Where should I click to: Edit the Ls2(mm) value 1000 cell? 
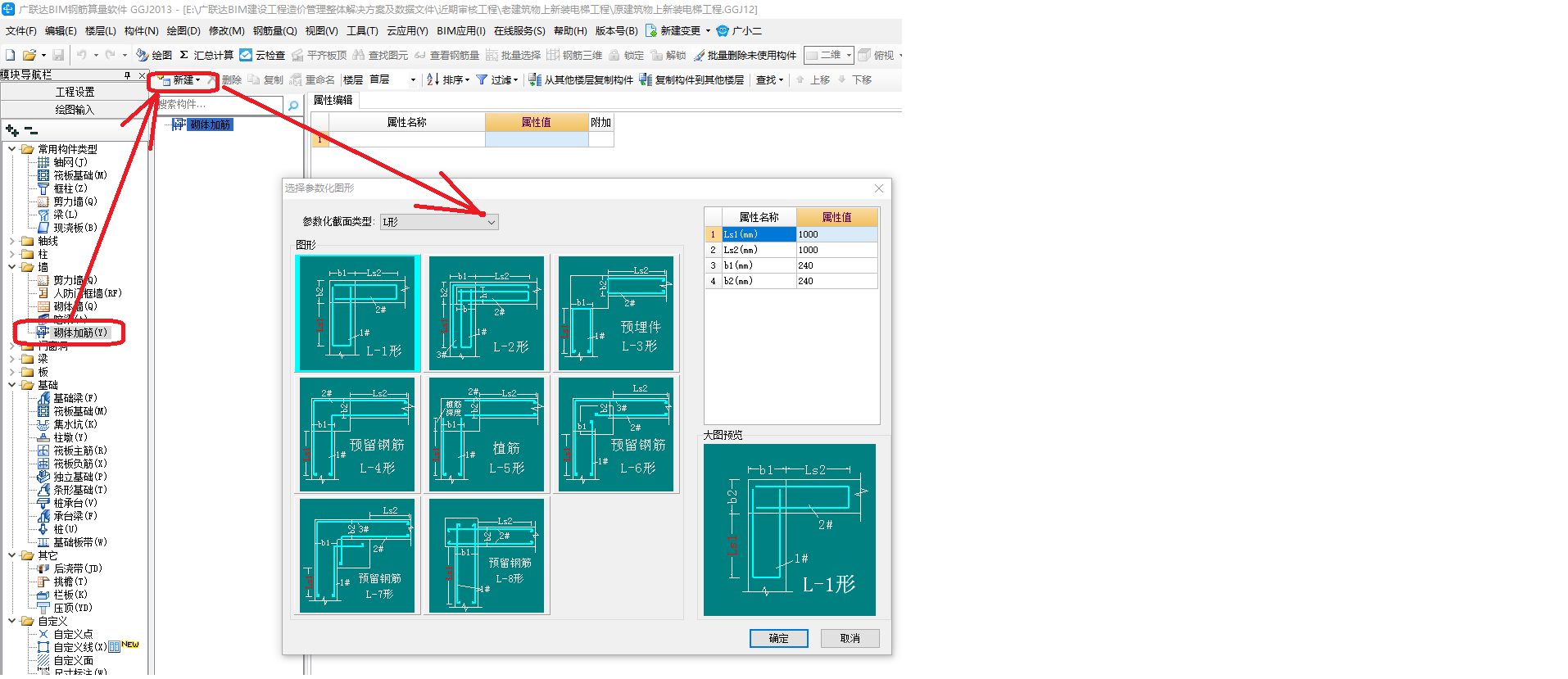click(836, 250)
